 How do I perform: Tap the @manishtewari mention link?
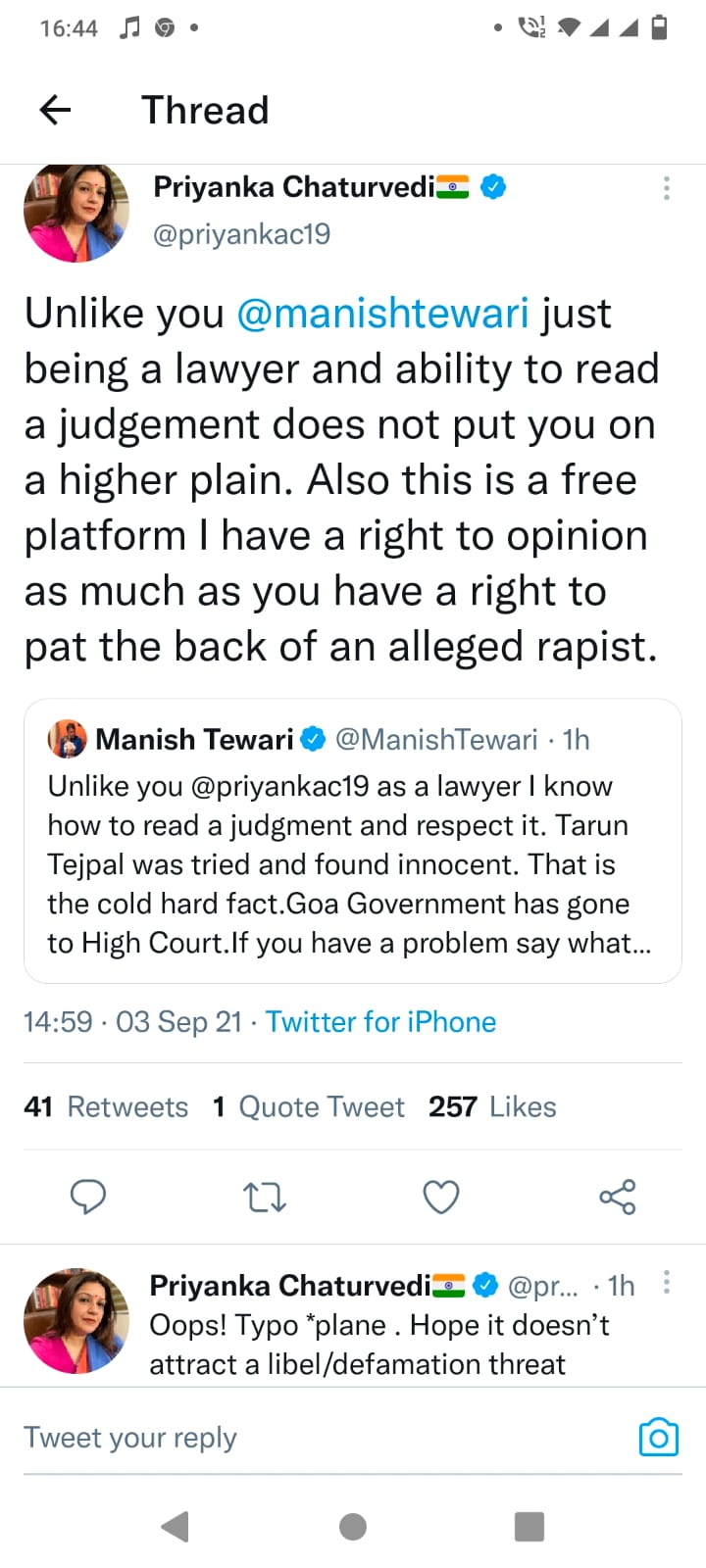click(x=382, y=314)
